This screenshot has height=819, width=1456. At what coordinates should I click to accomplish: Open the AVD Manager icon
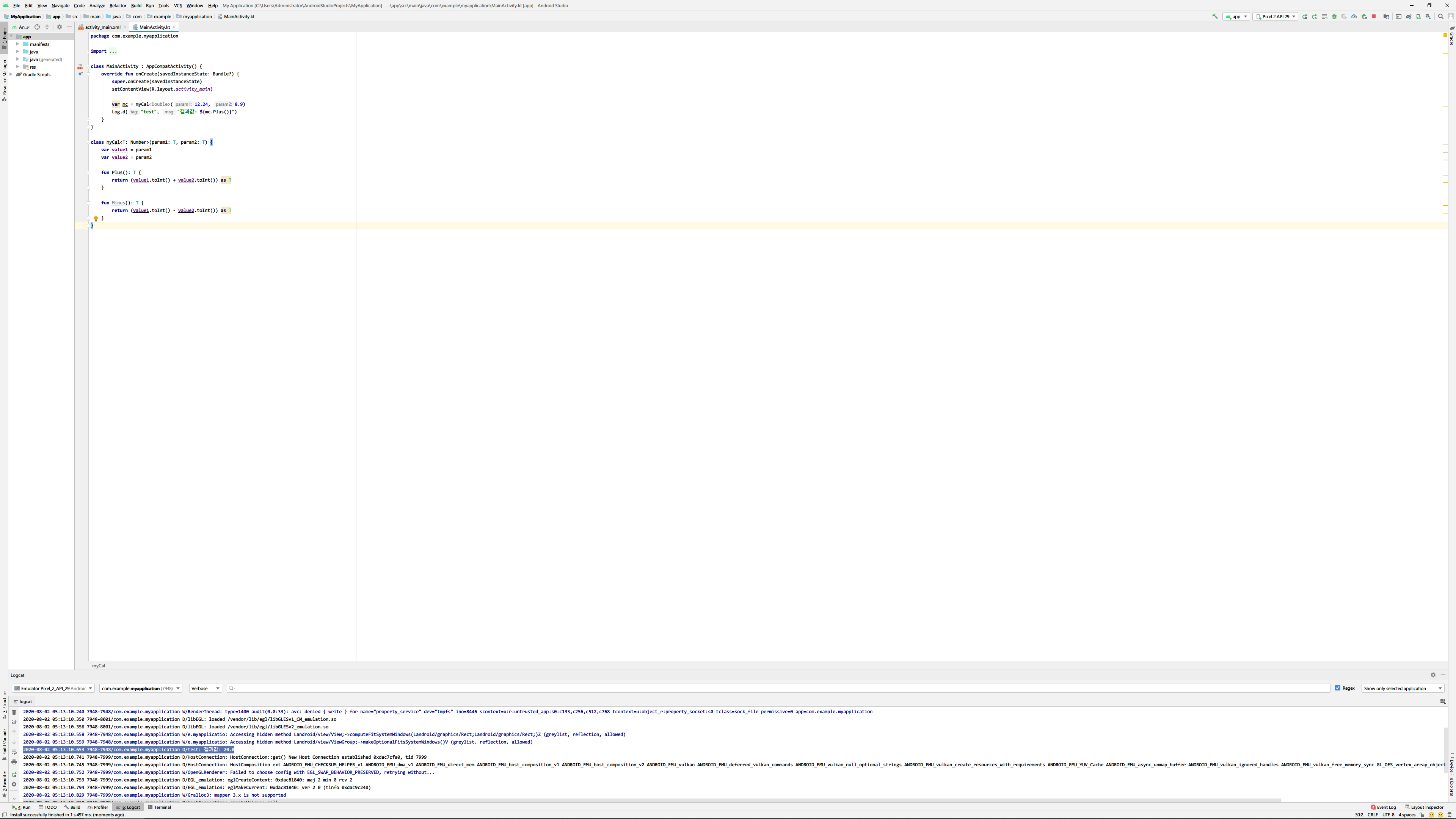(1418, 16)
